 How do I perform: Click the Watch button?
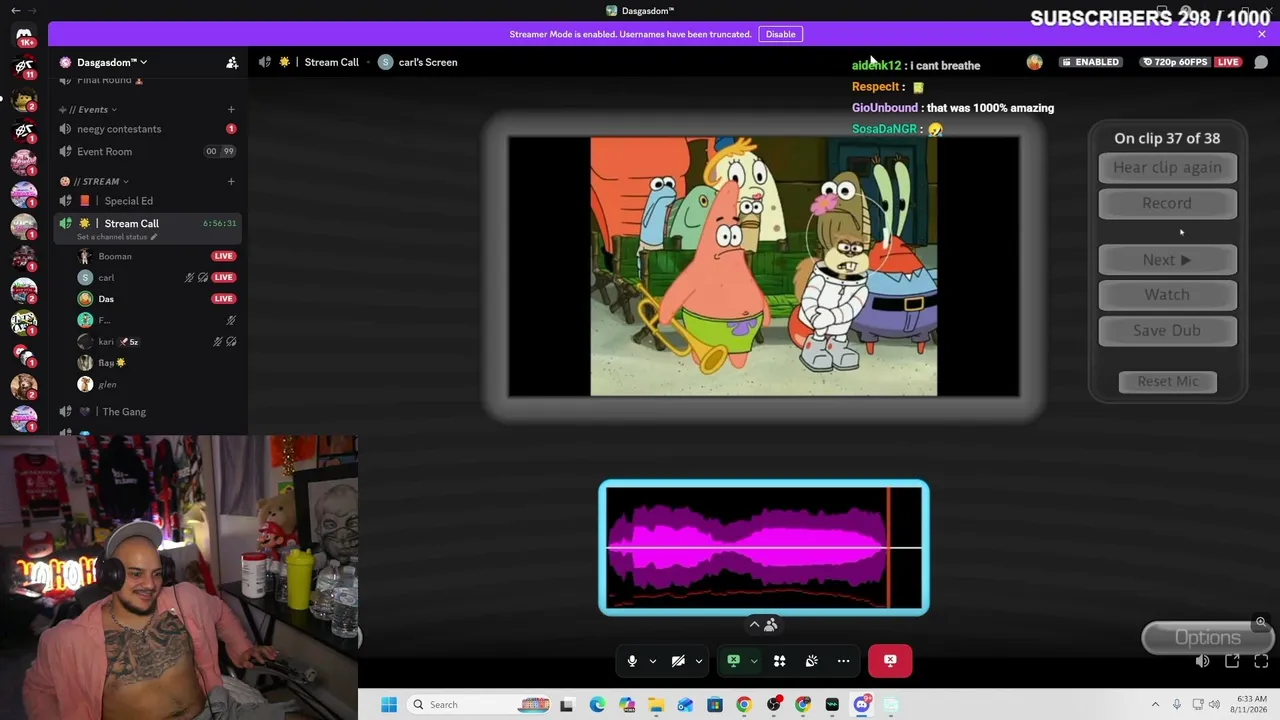[x=1167, y=295]
